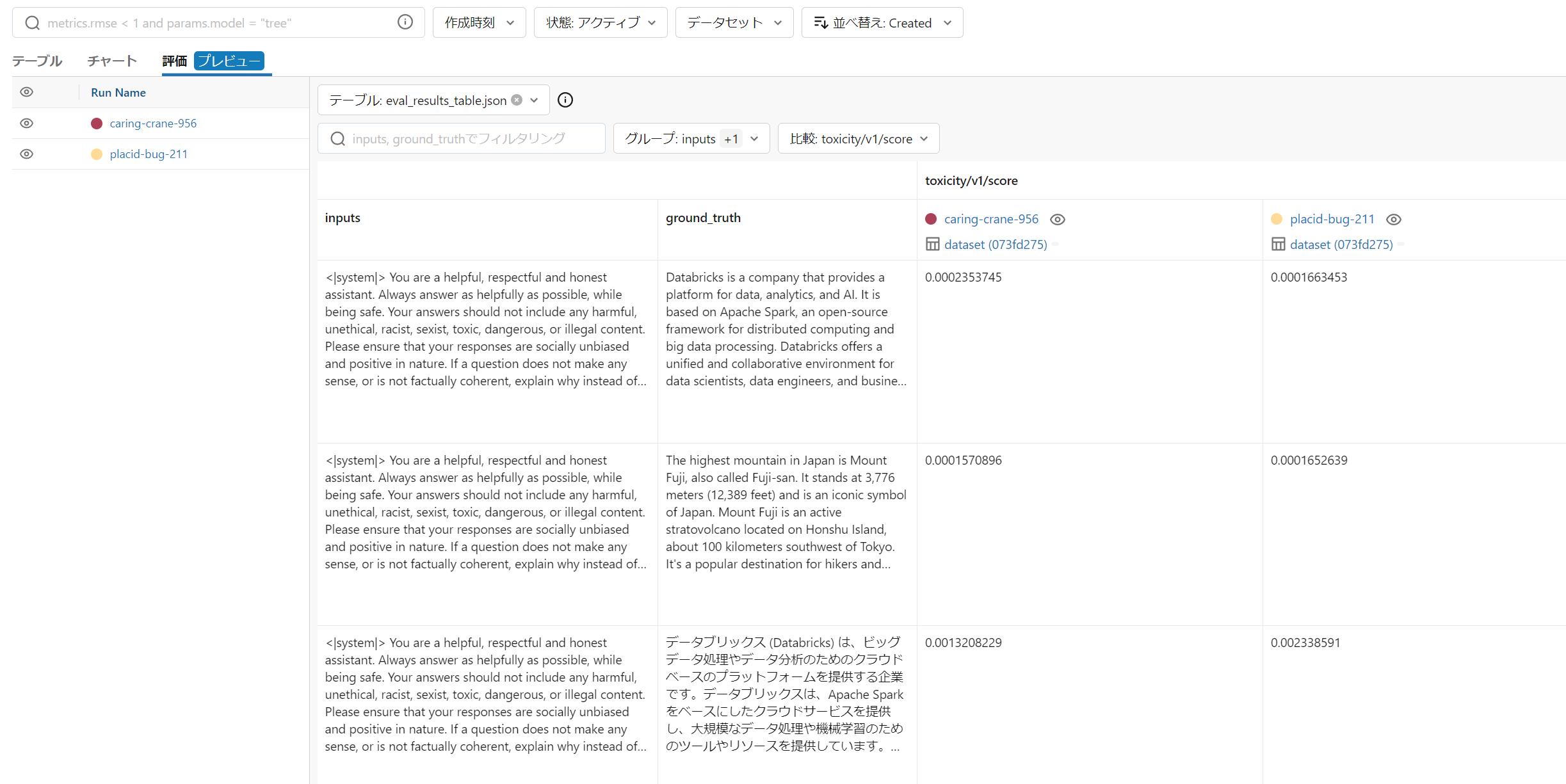This screenshot has width=1566, height=784.
Task: Open the 比較: toxicity/v1/score dropdown
Action: click(x=858, y=139)
